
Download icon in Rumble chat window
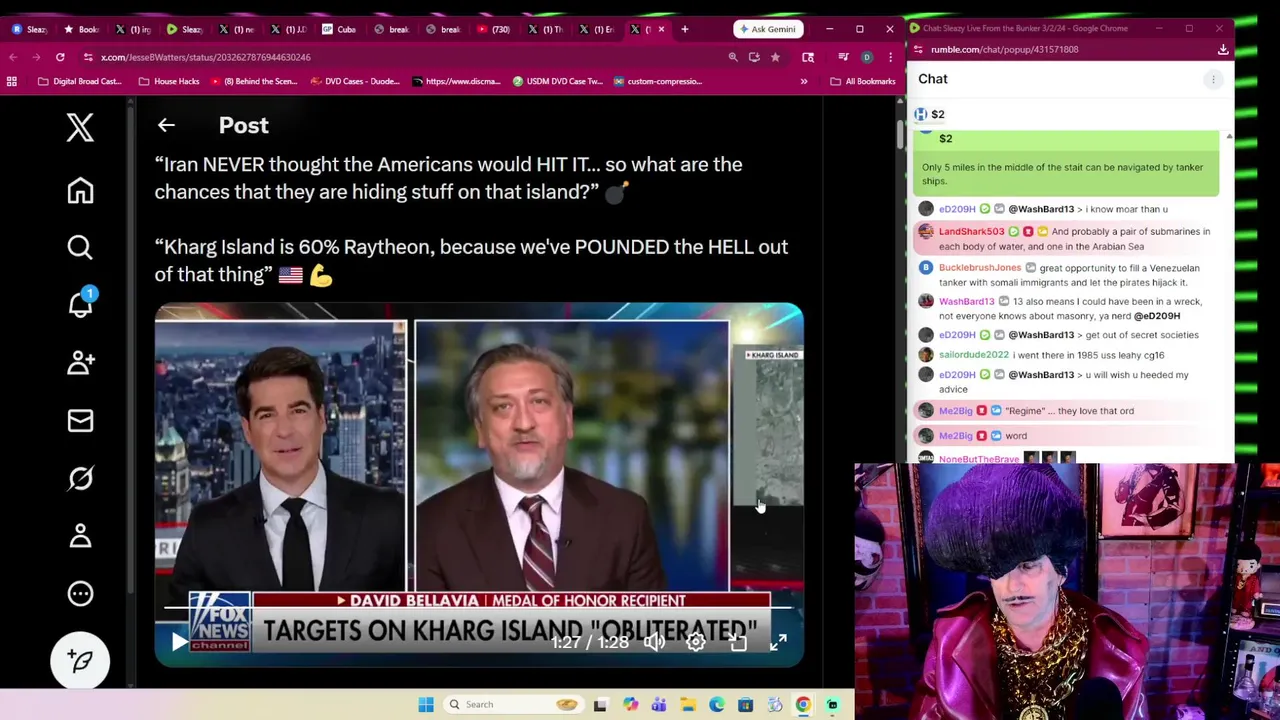click(1222, 49)
